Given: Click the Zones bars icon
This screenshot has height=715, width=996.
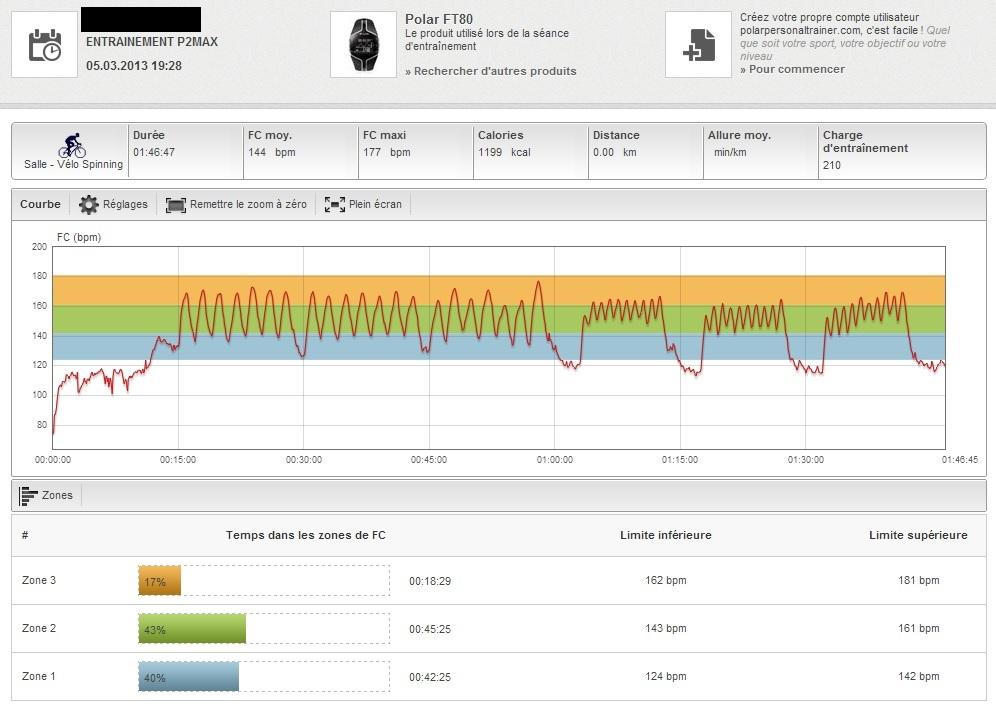Looking at the screenshot, I should click(x=28, y=495).
